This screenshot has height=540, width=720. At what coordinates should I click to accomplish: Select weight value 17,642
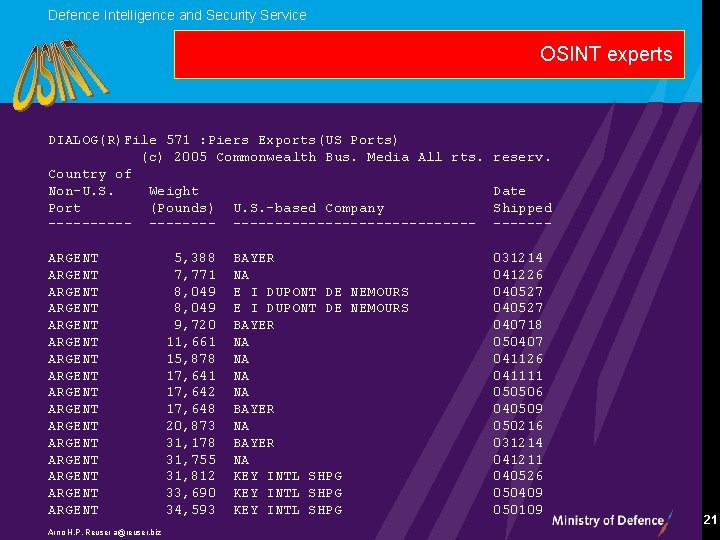click(x=191, y=393)
